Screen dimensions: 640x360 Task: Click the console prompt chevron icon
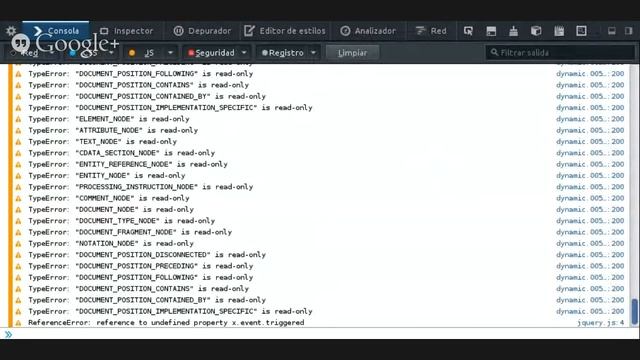tap(8, 334)
